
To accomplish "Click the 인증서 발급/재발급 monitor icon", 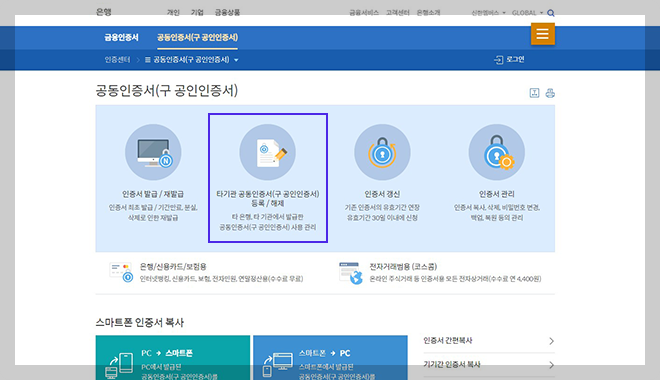I will (153, 152).
